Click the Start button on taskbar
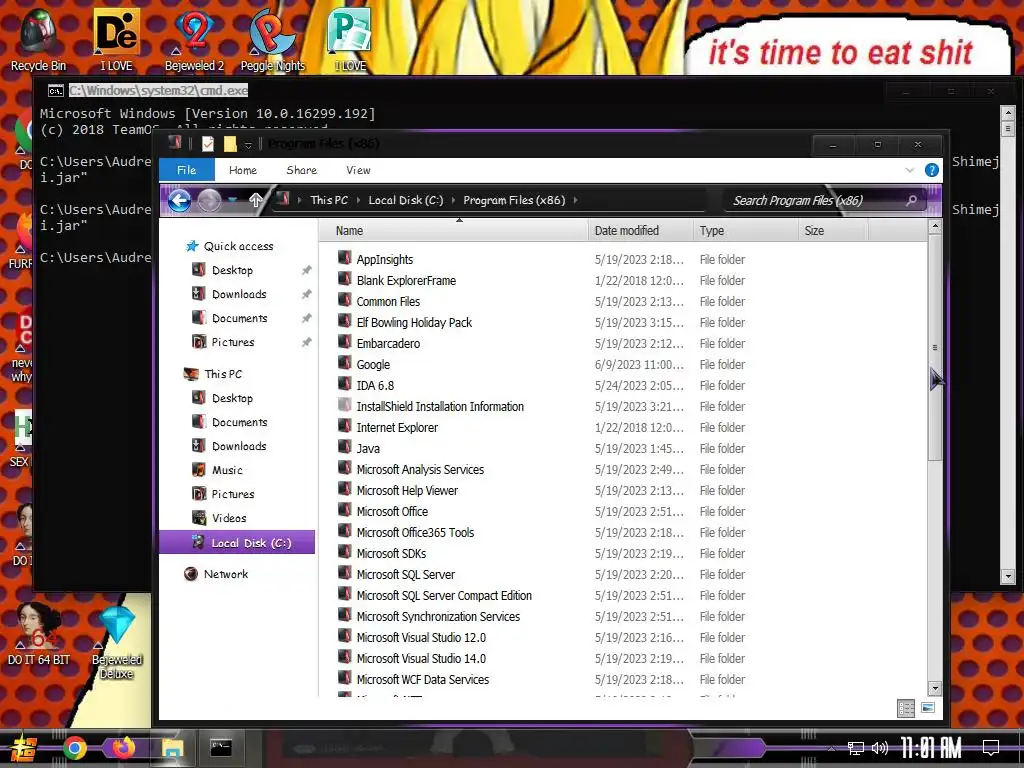The height and width of the screenshot is (768, 1024). (23, 748)
